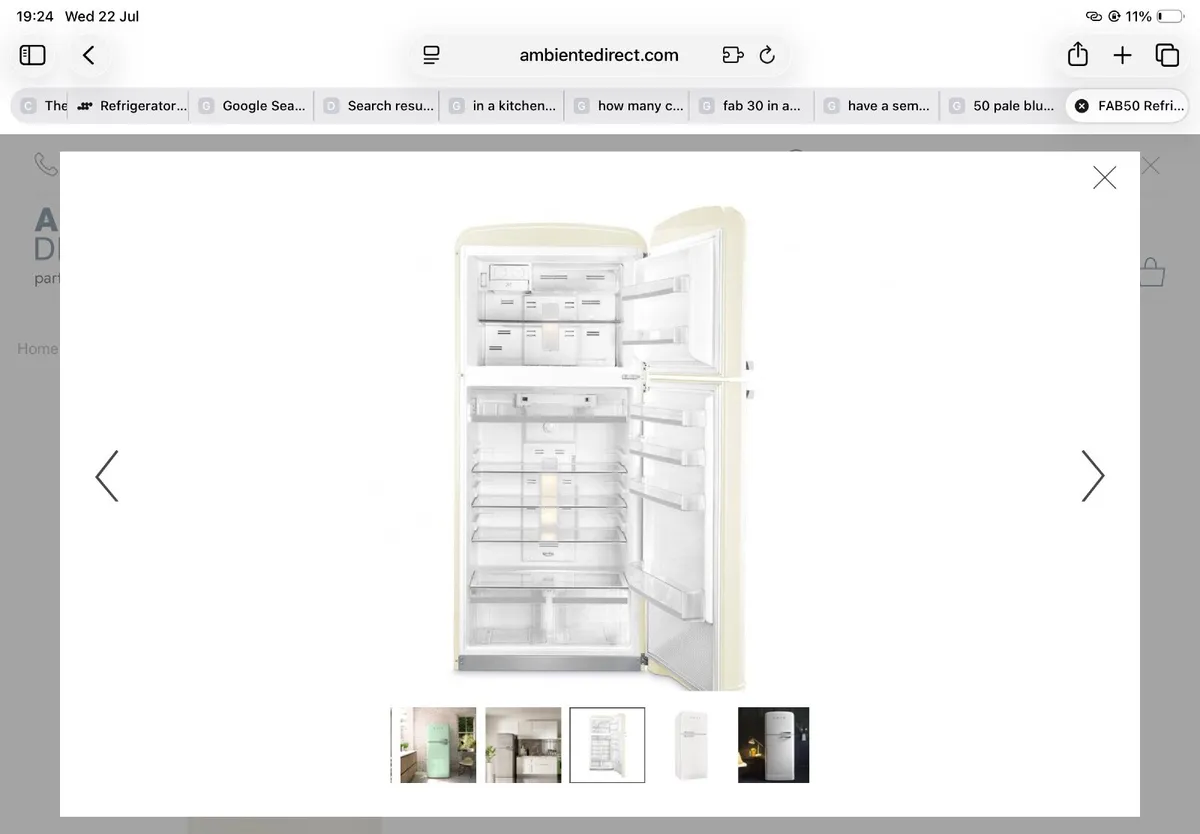Open the extensions icon in address bar

pyautogui.click(x=733, y=55)
